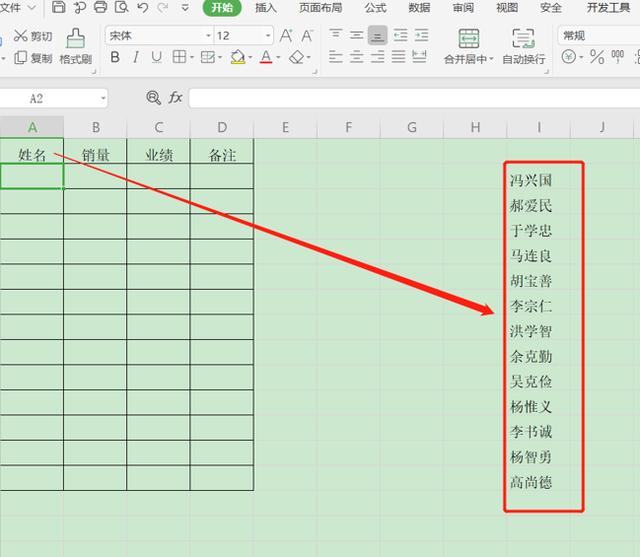The width and height of the screenshot is (640, 557).
Task: Select the 备注 header cell
Action: pos(222,152)
